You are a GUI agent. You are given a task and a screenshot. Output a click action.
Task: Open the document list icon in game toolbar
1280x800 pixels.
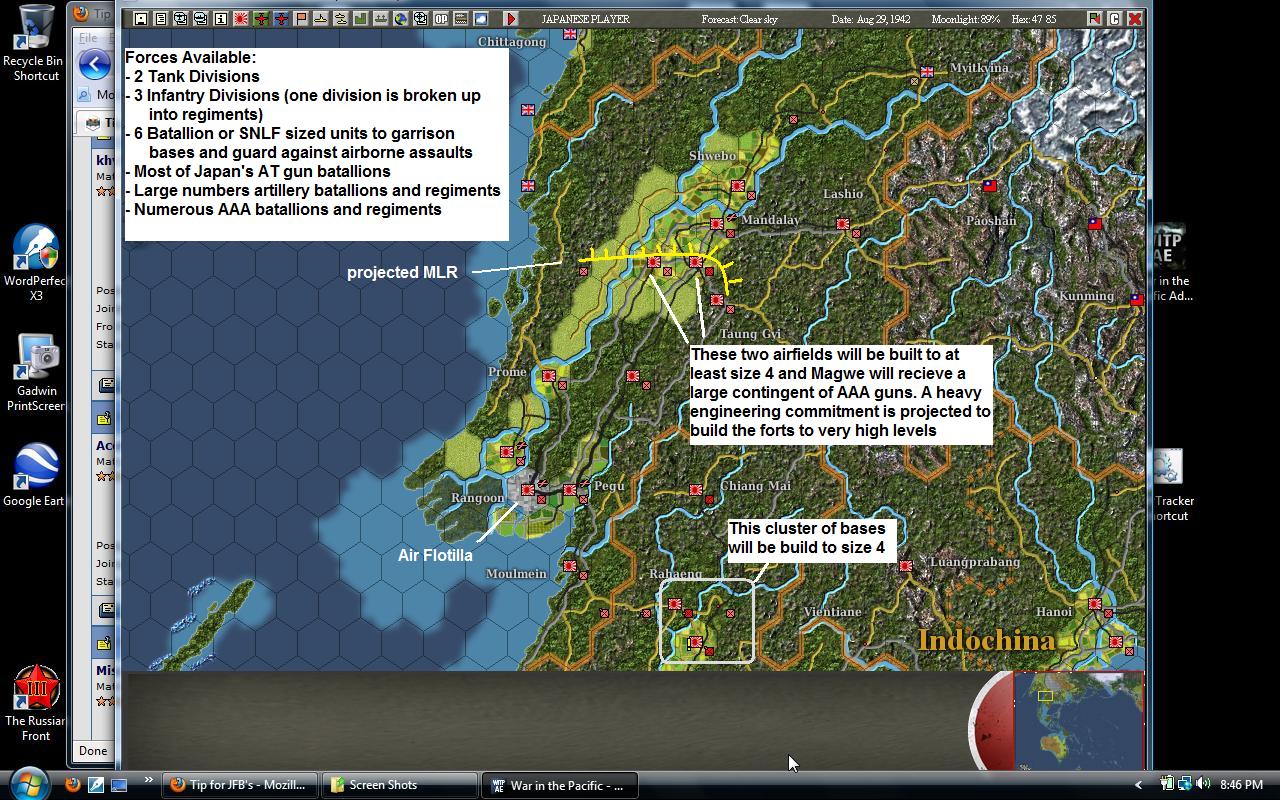(x=161, y=18)
